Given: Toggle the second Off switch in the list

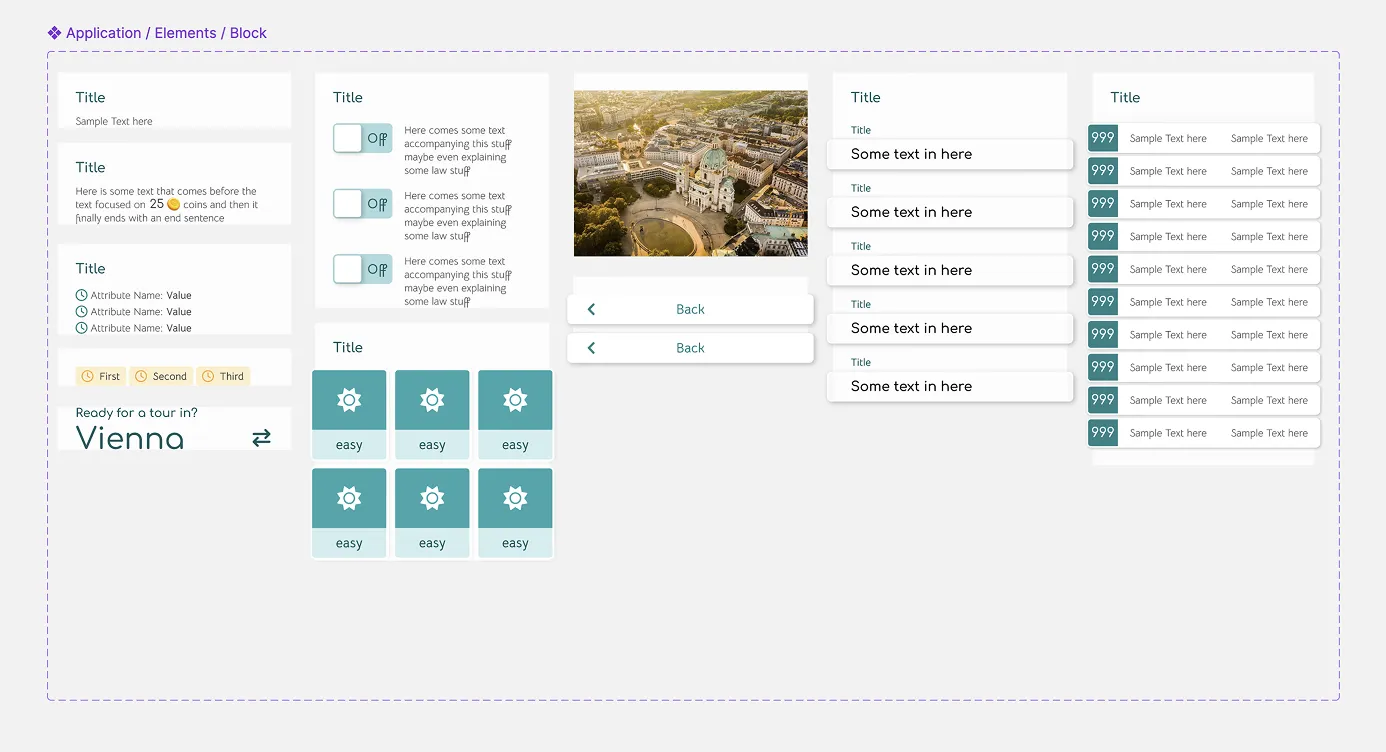Looking at the screenshot, I should tap(362, 204).
